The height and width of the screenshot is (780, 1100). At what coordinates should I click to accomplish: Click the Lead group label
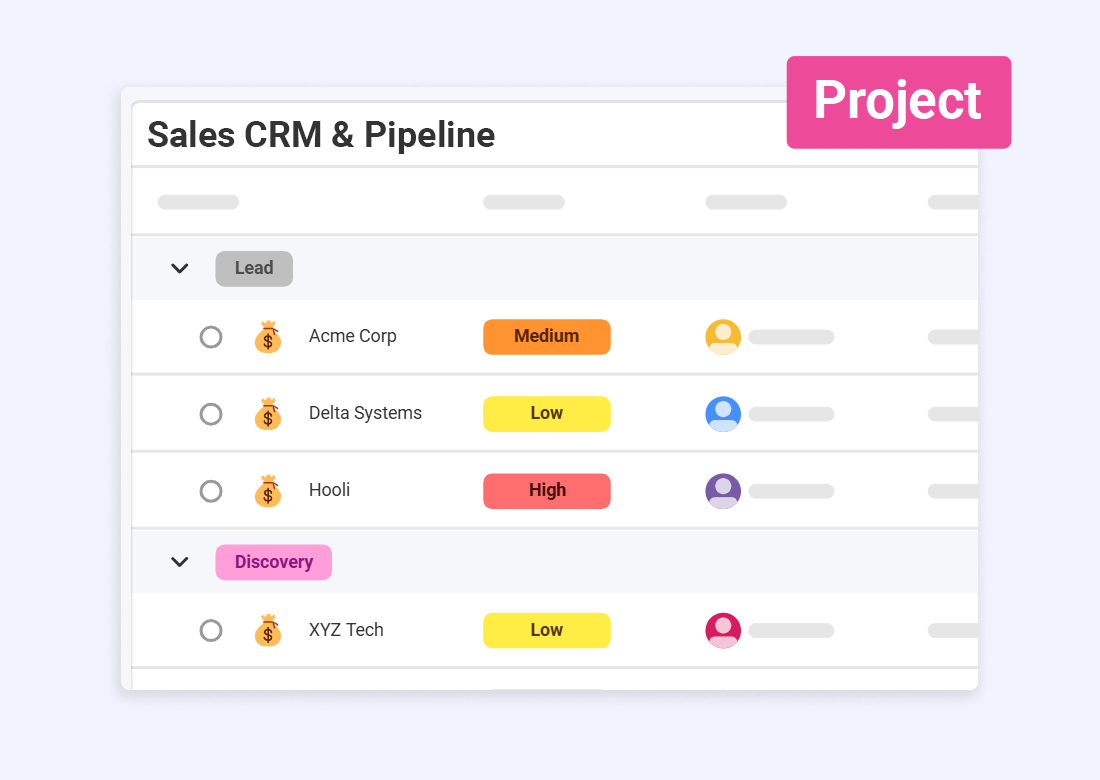(253, 268)
